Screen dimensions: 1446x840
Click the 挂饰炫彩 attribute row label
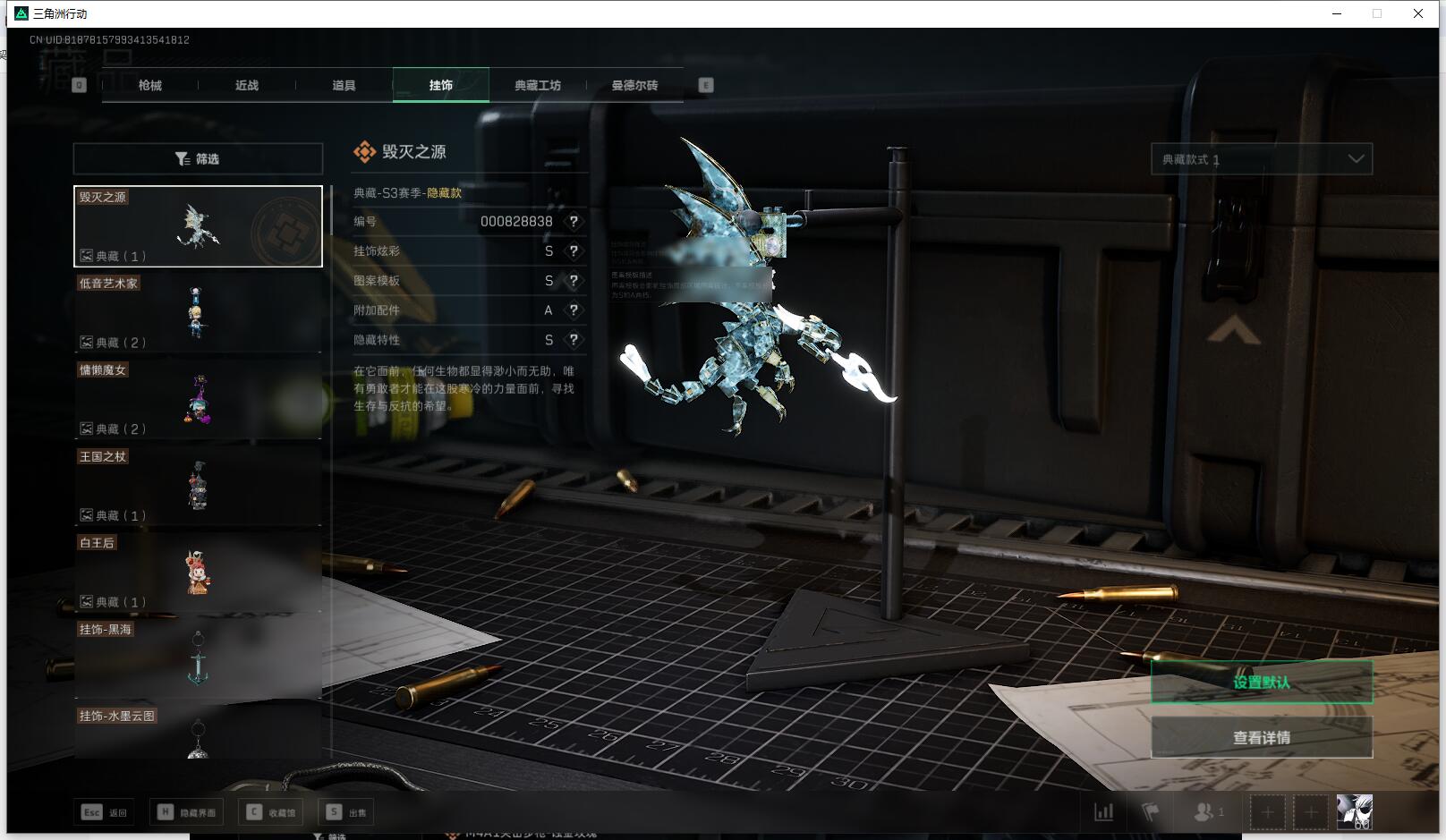[377, 250]
